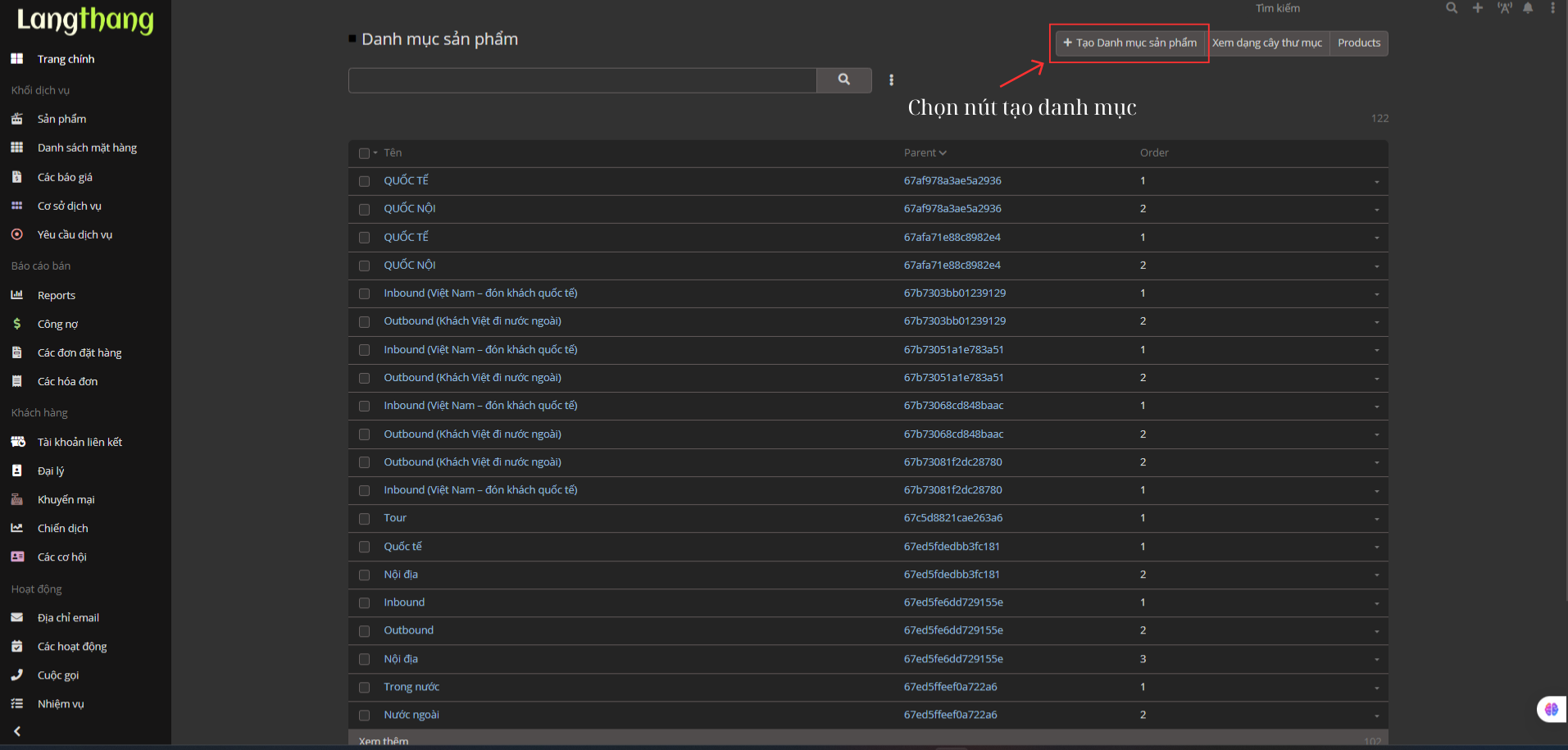Click the plus quick-create icon in top bar
Screen dimensions: 1568x750
click(x=1477, y=8)
